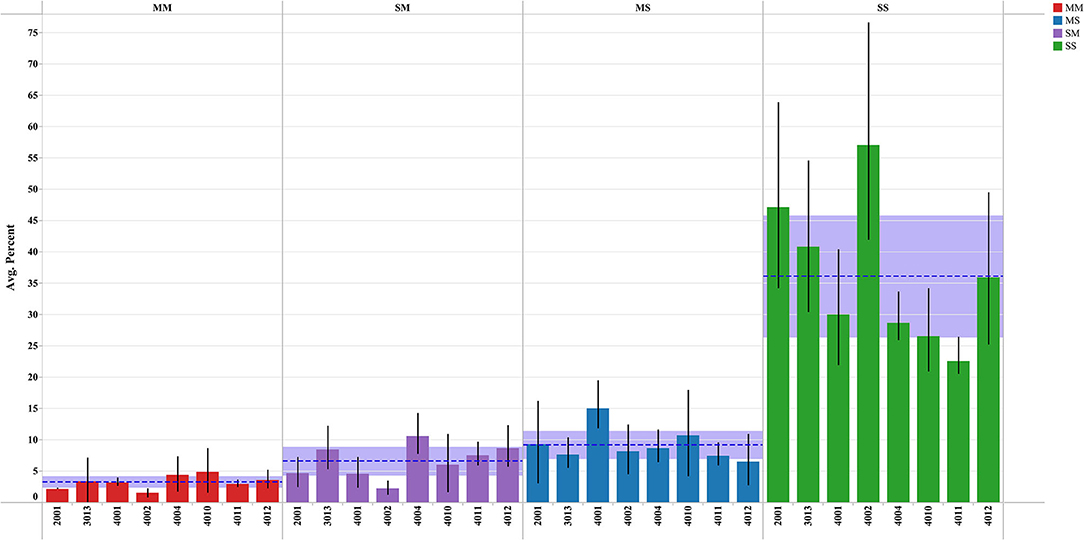The width and height of the screenshot is (1084, 540).
Task: Select the blue 4002 bar in MS panel
Action: [x=628, y=476]
